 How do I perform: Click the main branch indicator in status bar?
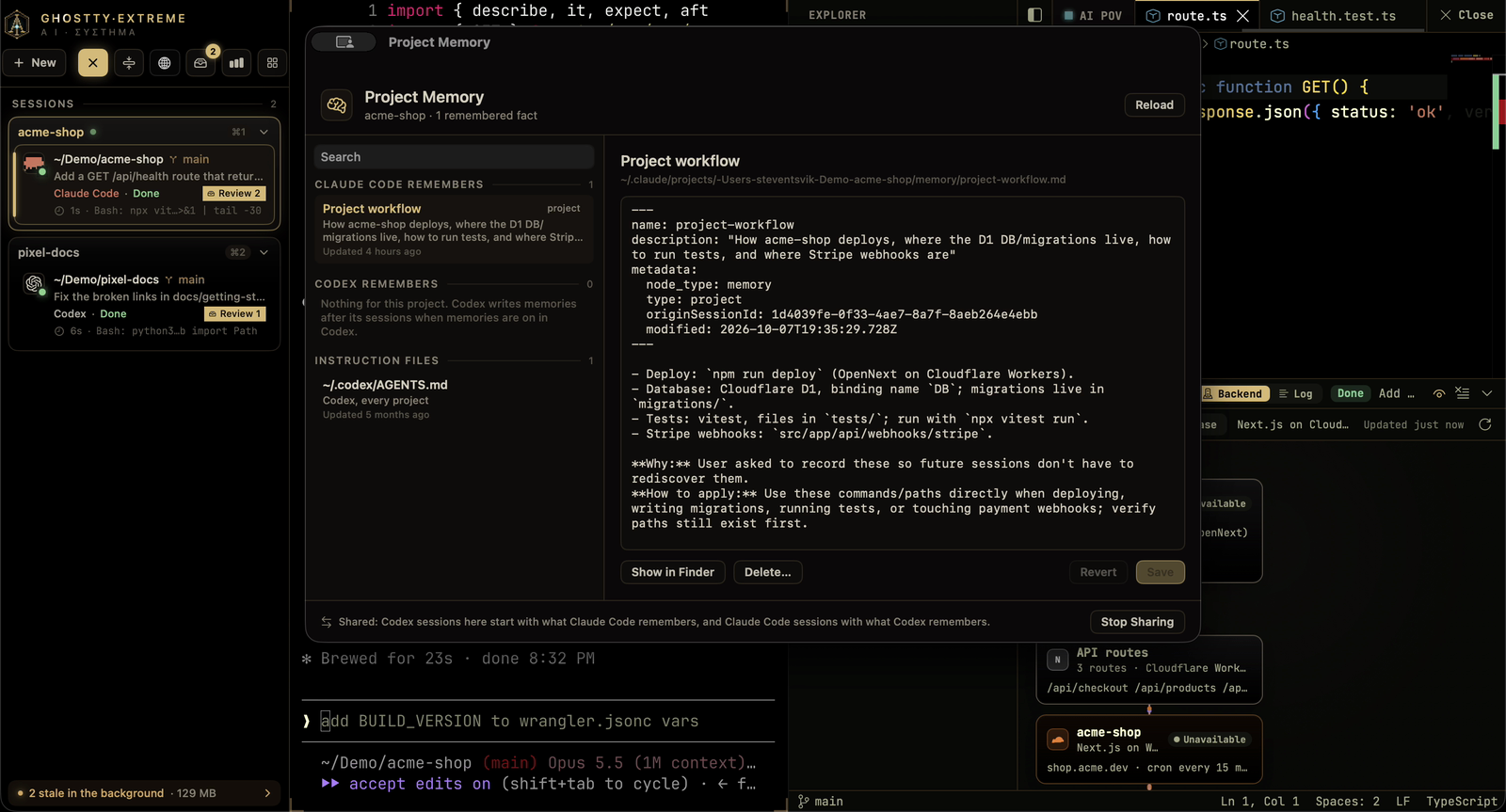(x=820, y=802)
